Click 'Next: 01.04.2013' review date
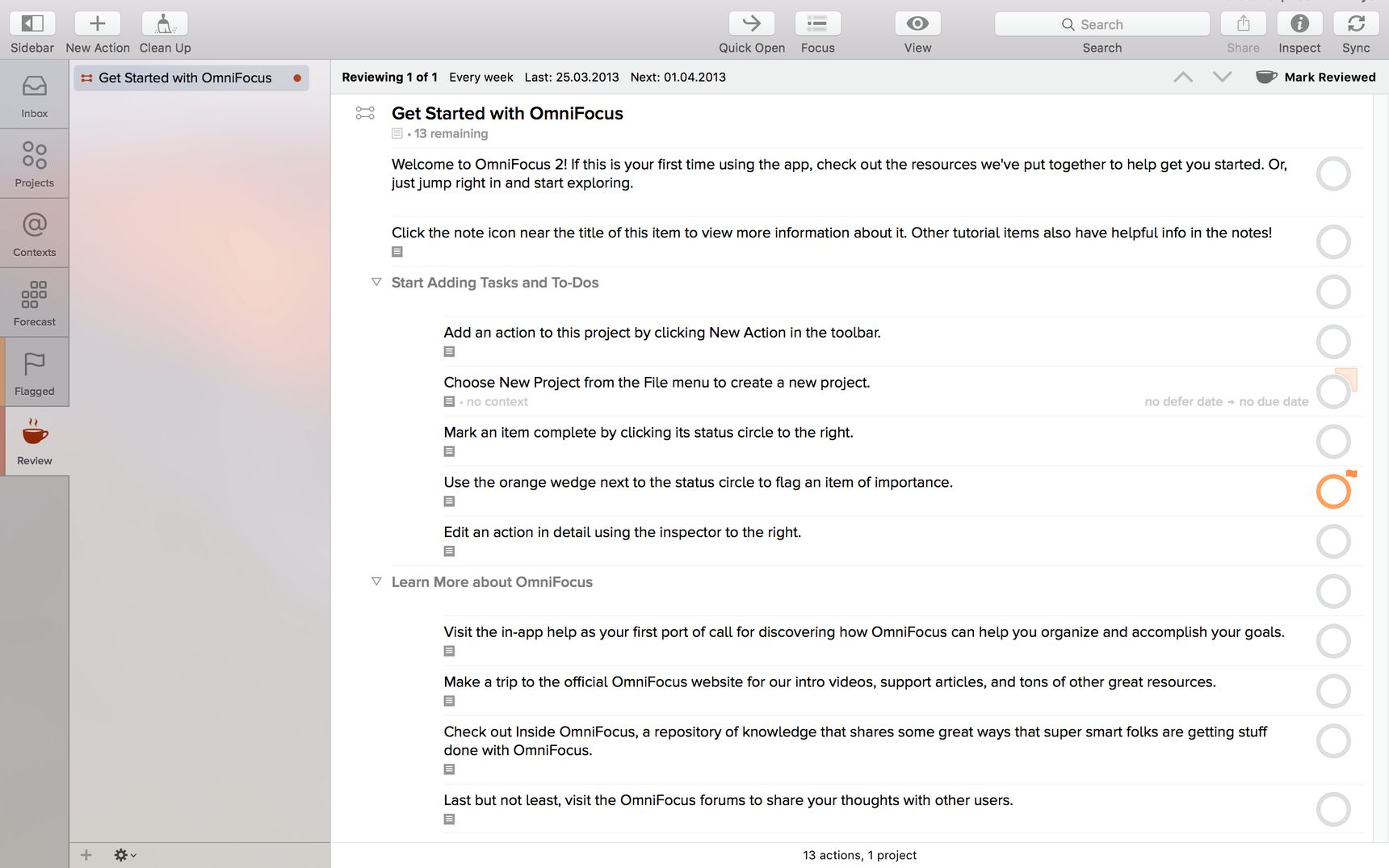Viewport: 1389px width, 868px height. tap(678, 78)
